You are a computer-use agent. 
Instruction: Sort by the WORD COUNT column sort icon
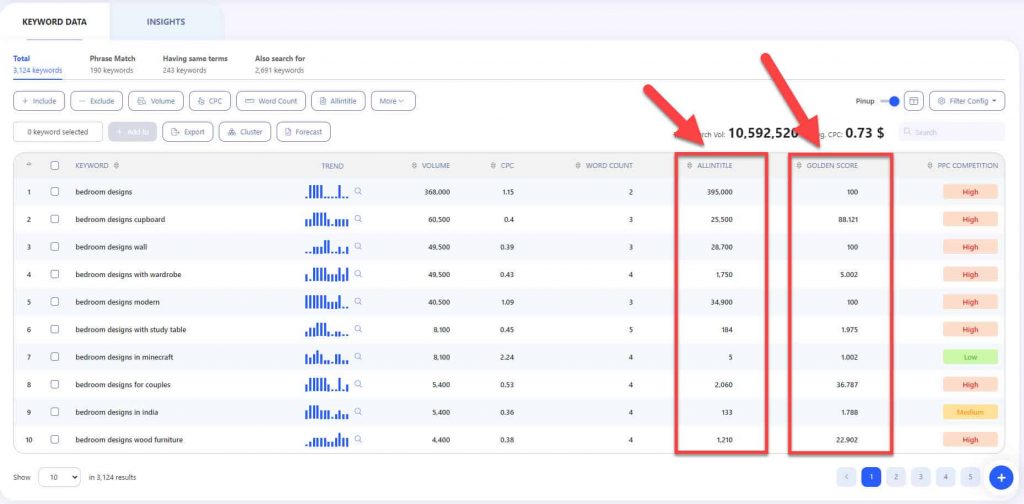[578, 166]
